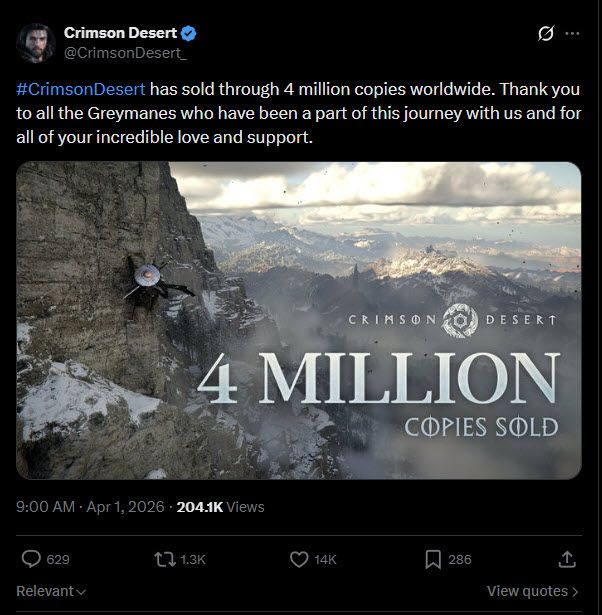
Task: Click the 1.3K reposts count
Action: click(193, 560)
